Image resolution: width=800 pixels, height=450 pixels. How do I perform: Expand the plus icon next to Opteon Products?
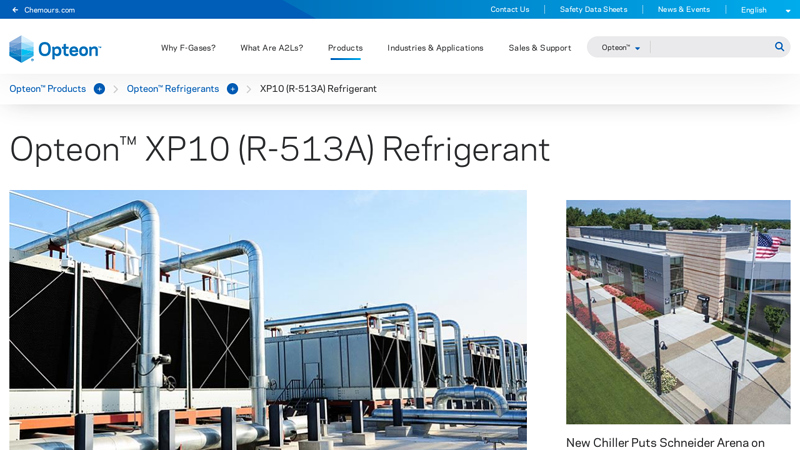coord(99,89)
